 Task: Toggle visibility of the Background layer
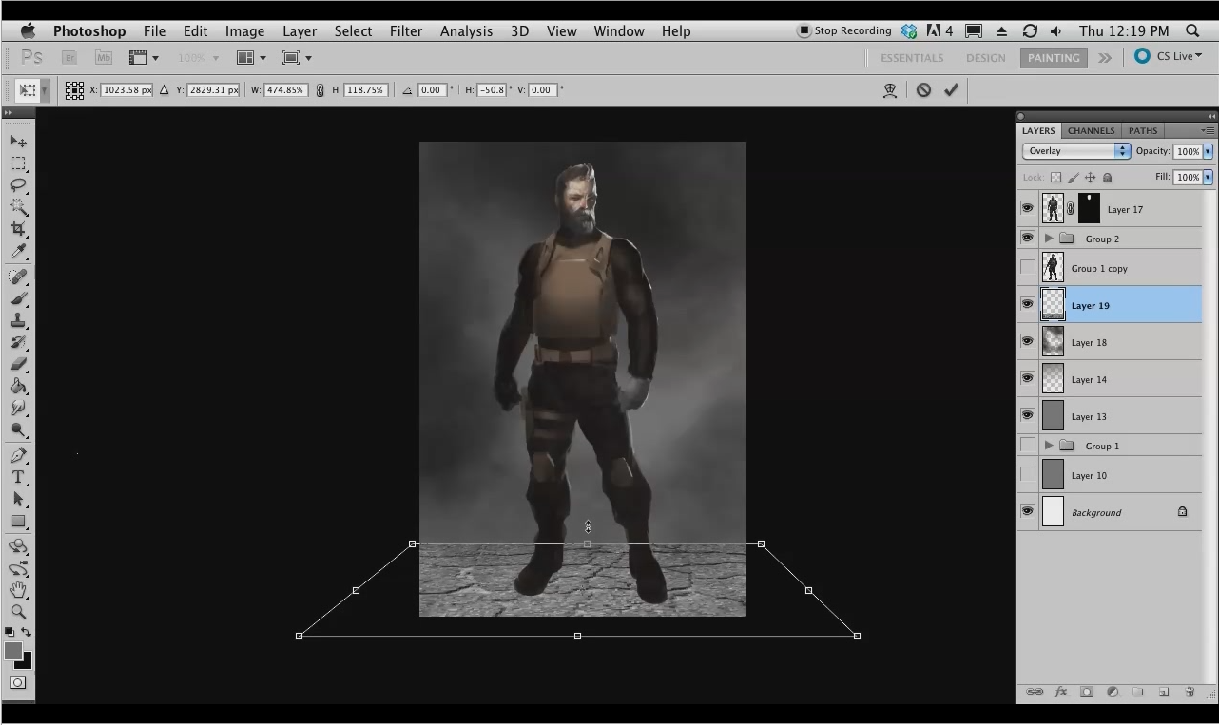(x=1027, y=511)
